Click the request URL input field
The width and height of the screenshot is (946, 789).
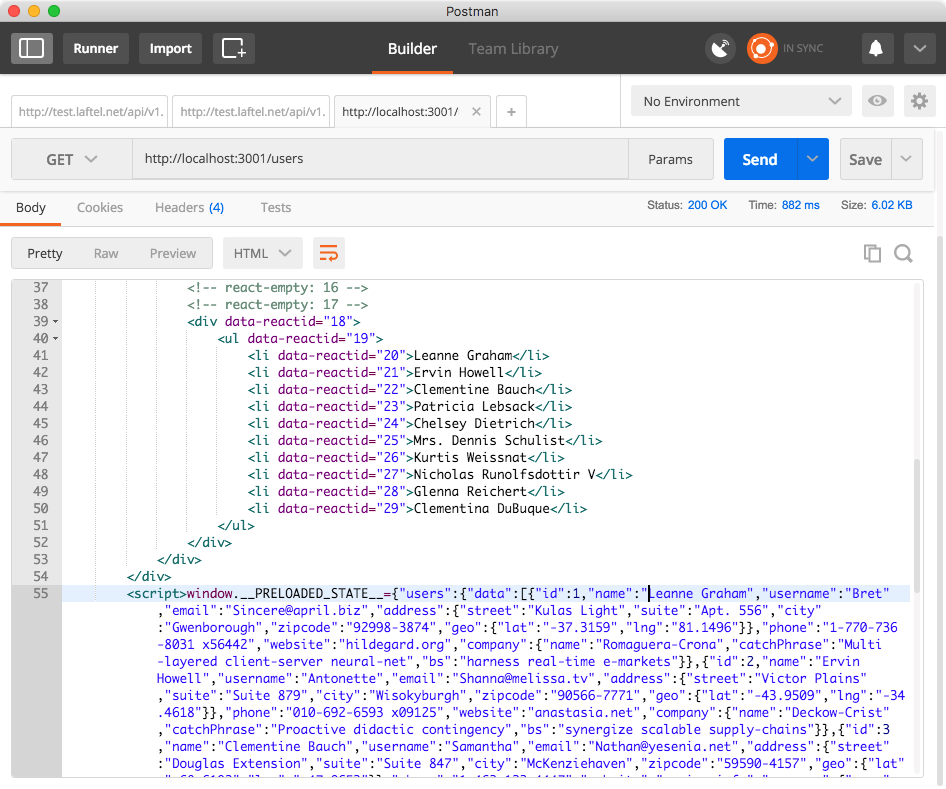coord(380,159)
